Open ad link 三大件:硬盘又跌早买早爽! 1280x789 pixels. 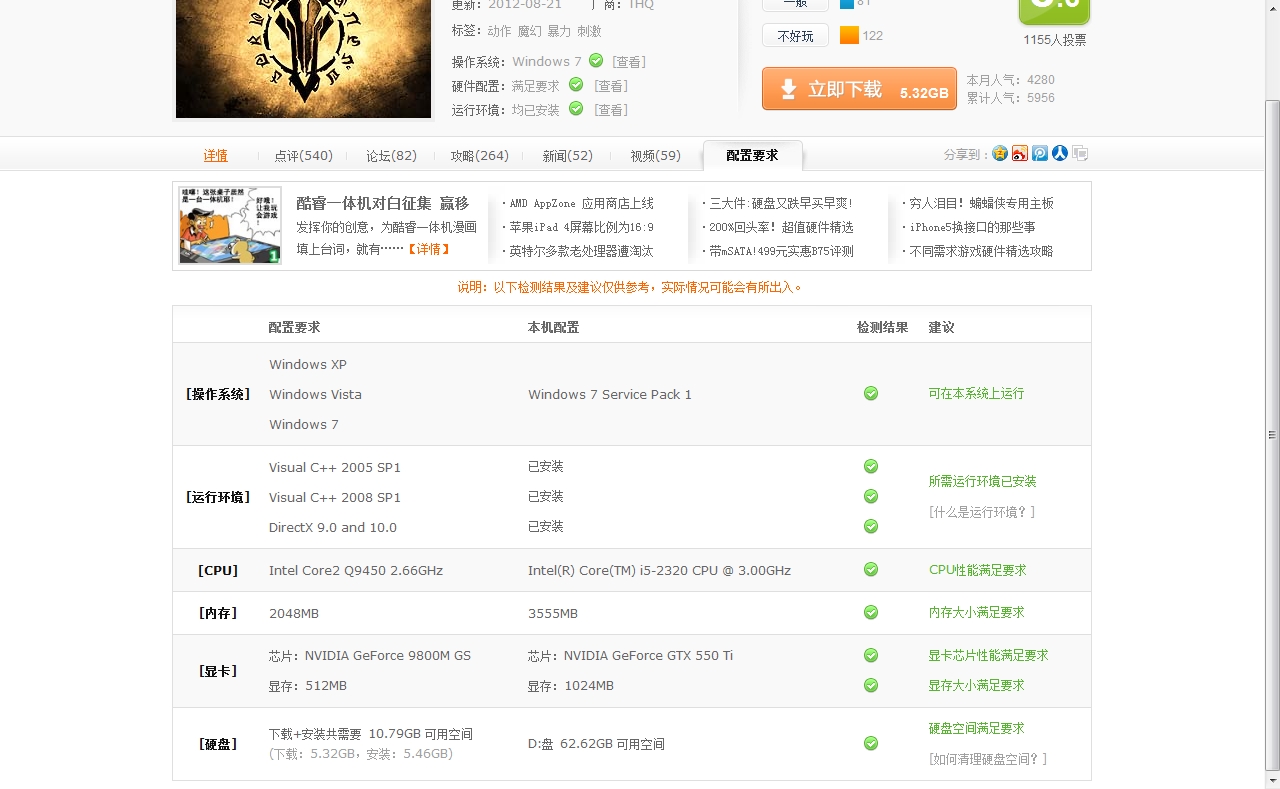click(x=781, y=204)
